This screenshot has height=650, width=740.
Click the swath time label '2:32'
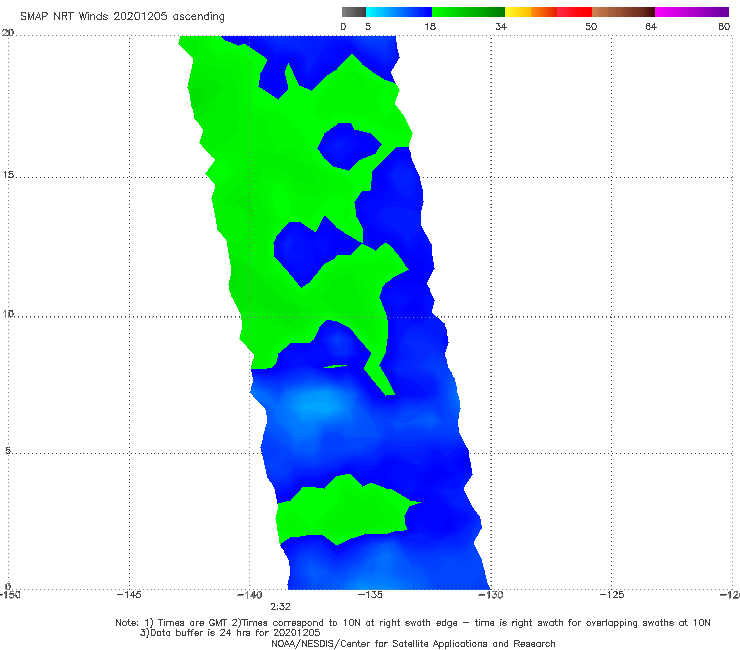(280, 607)
